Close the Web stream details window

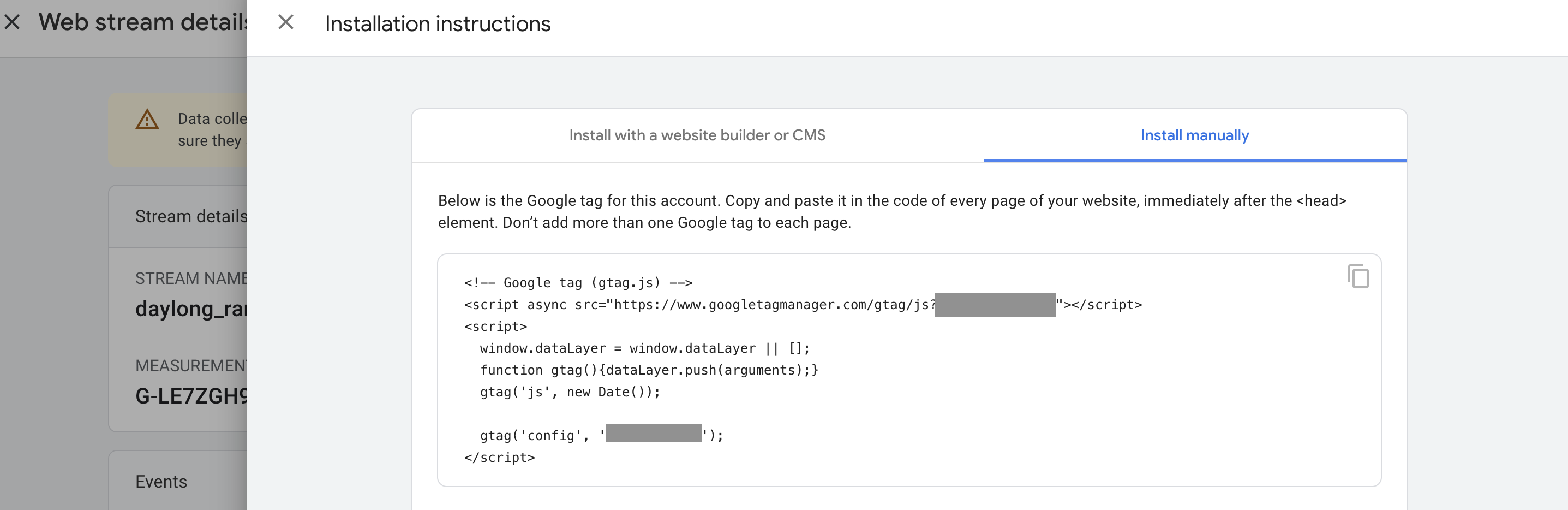pyautogui.click(x=12, y=22)
